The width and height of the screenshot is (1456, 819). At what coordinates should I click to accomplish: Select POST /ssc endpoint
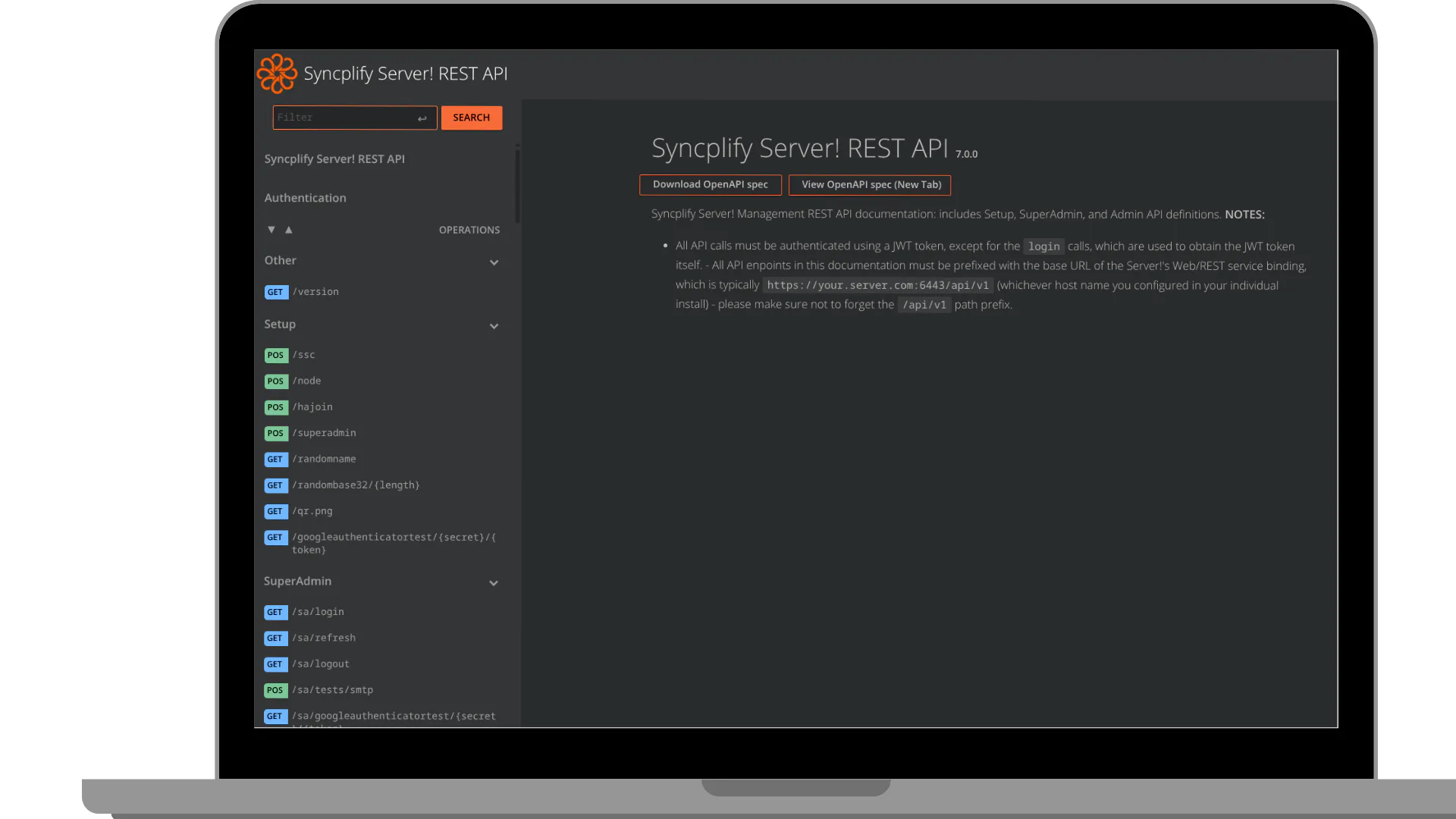(290, 355)
